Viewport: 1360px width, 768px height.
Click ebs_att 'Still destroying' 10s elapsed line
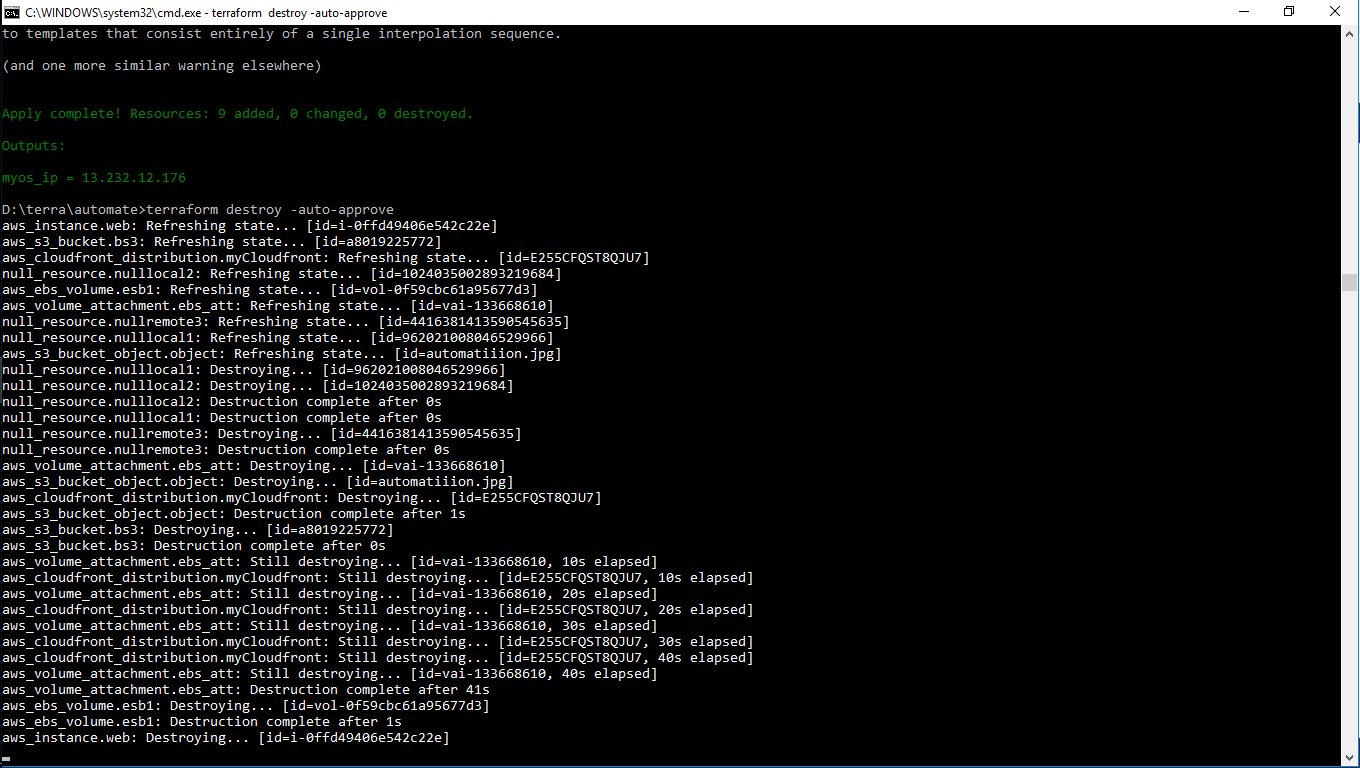point(330,562)
